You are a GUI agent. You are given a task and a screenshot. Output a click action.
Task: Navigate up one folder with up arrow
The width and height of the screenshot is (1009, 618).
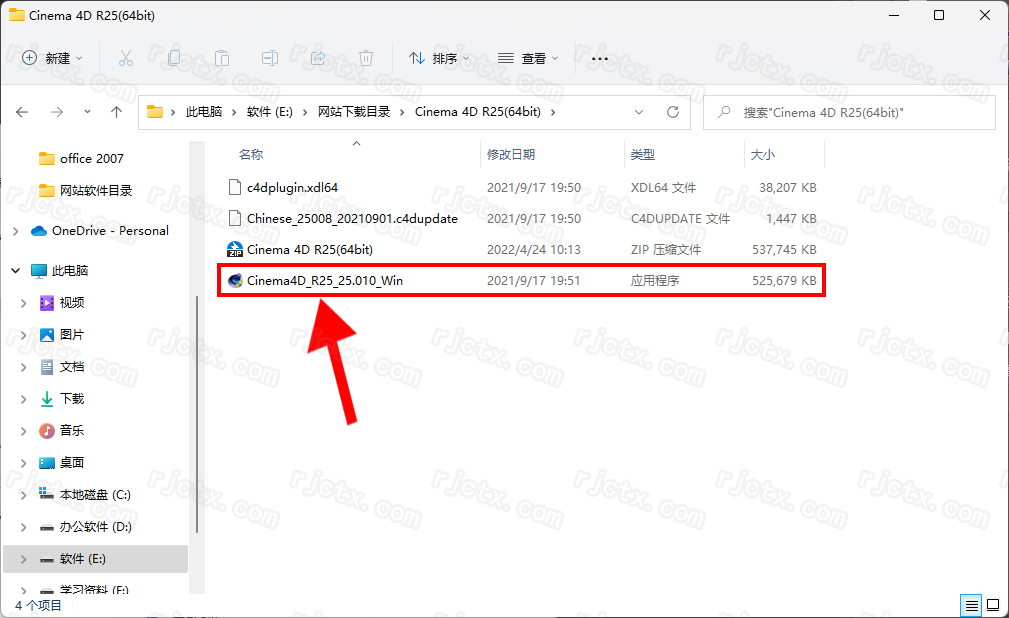116,112
